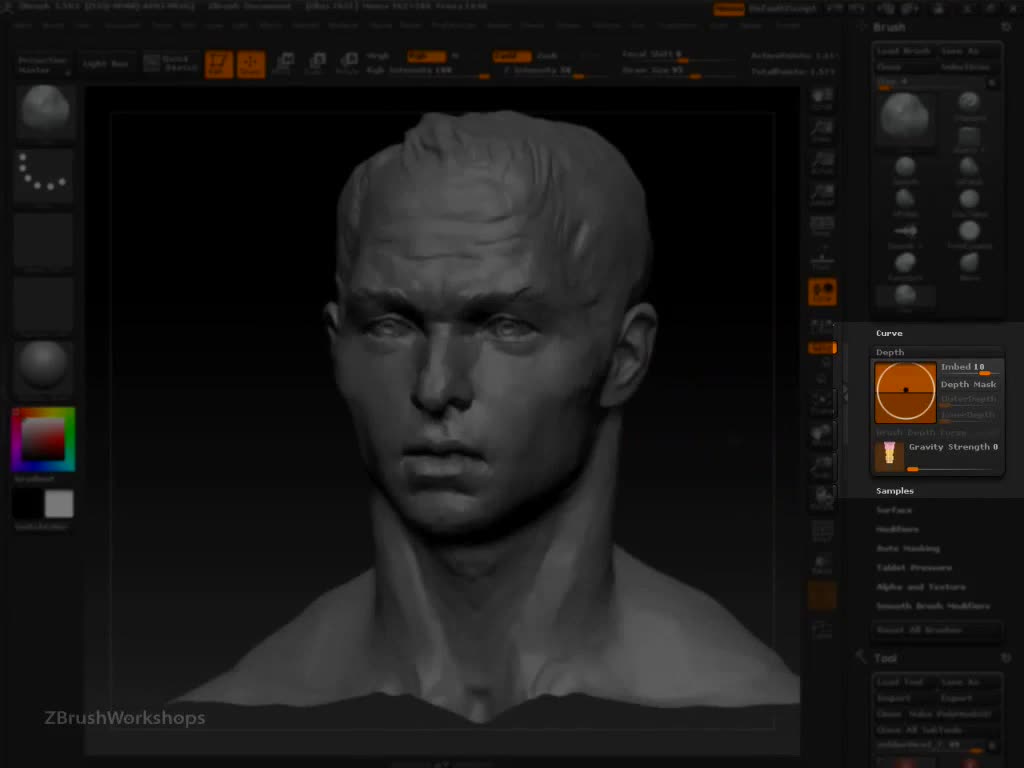Adjust the OuterDepth slider
Viewport: 1024px width, 768px height.
tap(970, 400)
